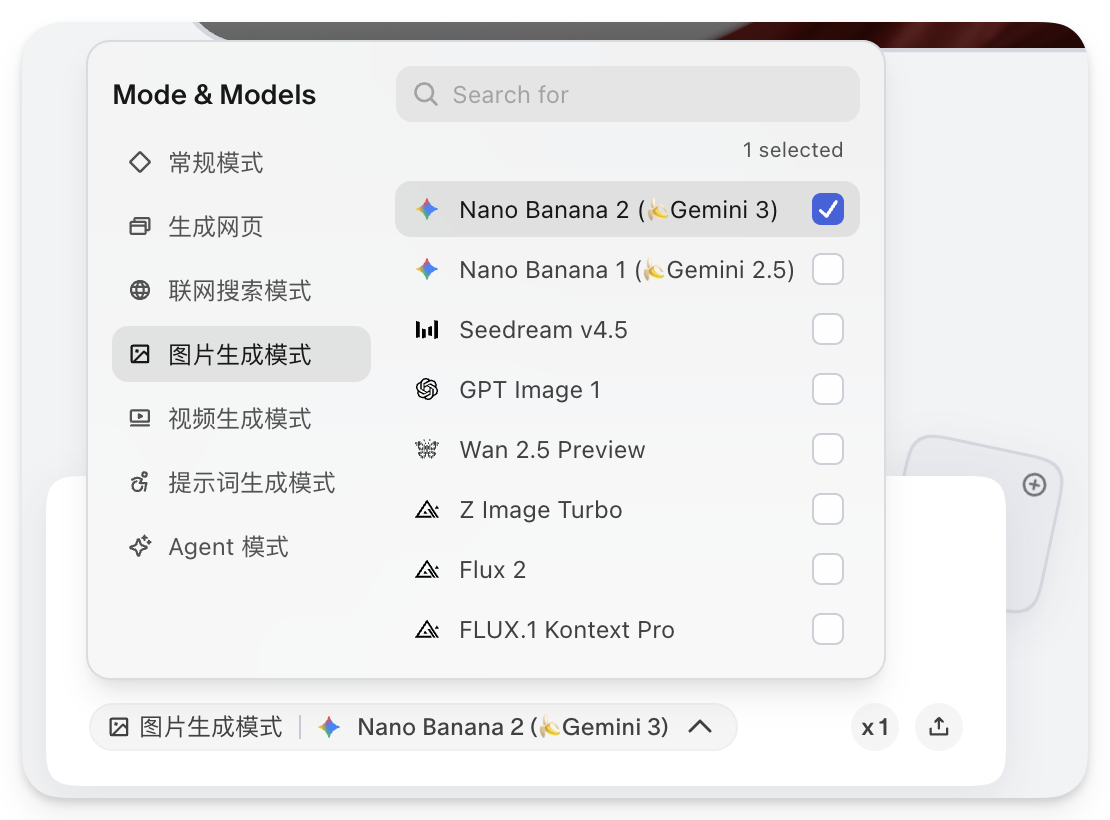Enable the Flux 2 checkbox
Image resolution: width=1110 pixels, height=820 pixels.
828,569
